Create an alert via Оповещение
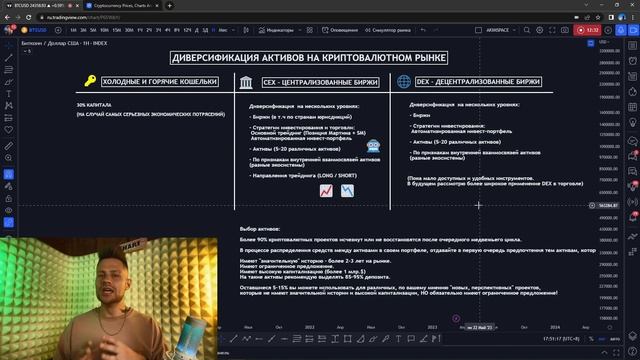Viewport: 640px width, 360px height. 340,30
